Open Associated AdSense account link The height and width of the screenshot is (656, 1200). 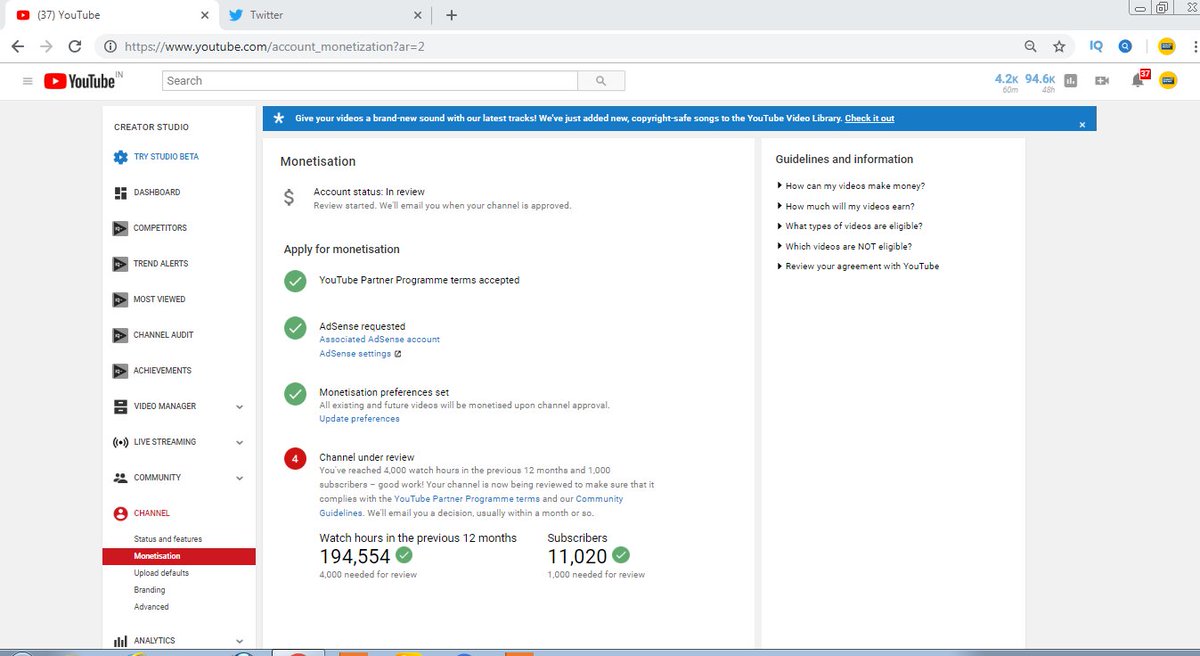tap(379, 339)
